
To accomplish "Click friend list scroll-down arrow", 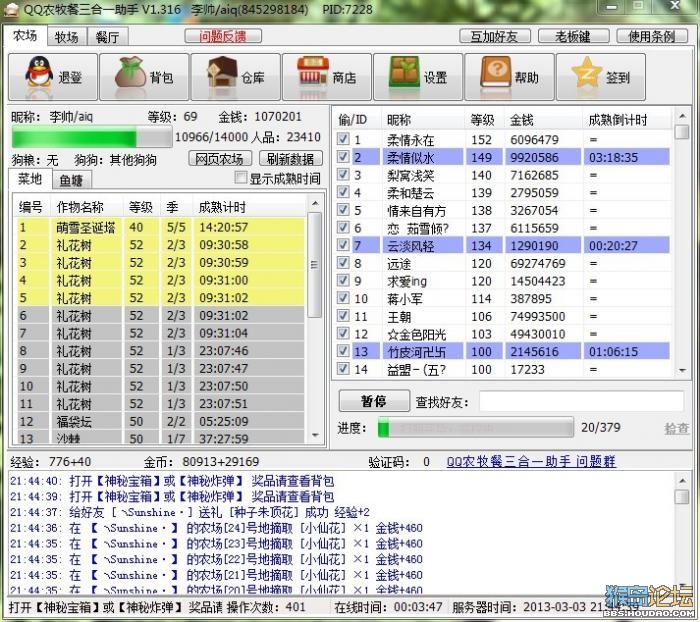I will pyautogui.click(x=682, y=370).
